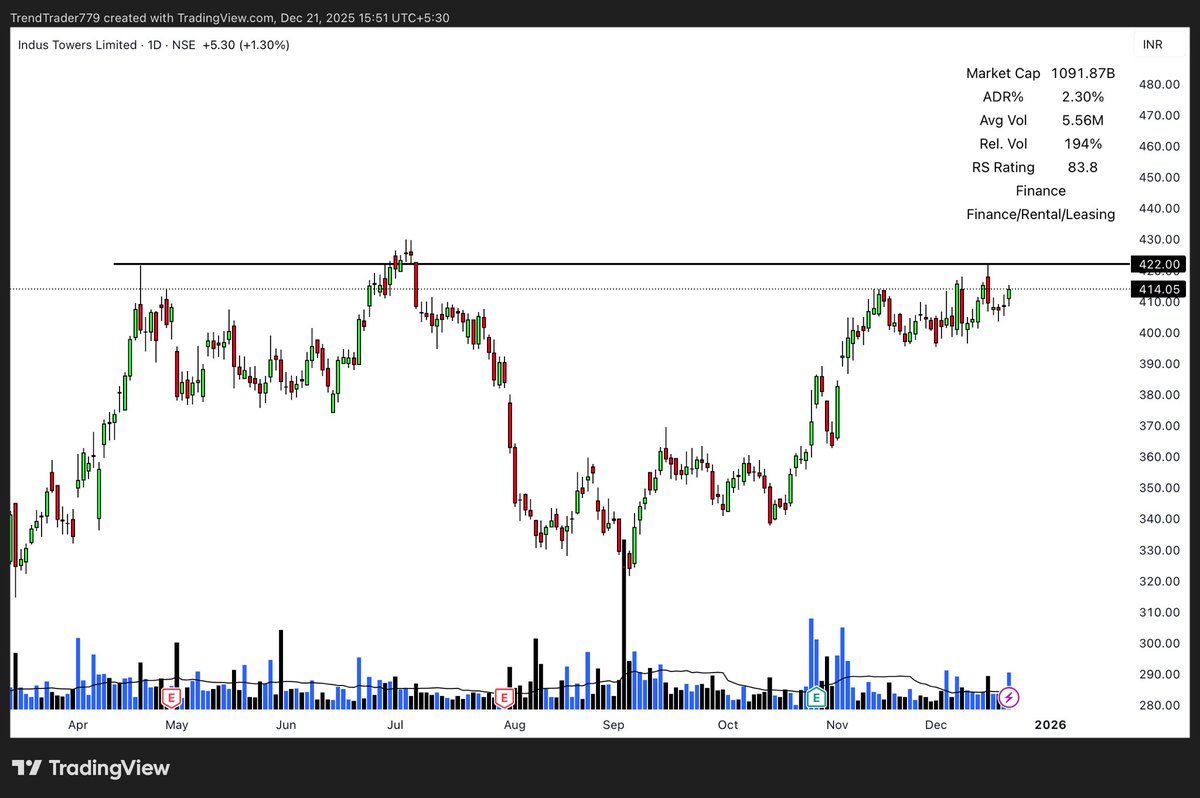Click the 440.00 price axis label
The height and width of the screenshot is (798, 1200).
(x=1159, y=208)
